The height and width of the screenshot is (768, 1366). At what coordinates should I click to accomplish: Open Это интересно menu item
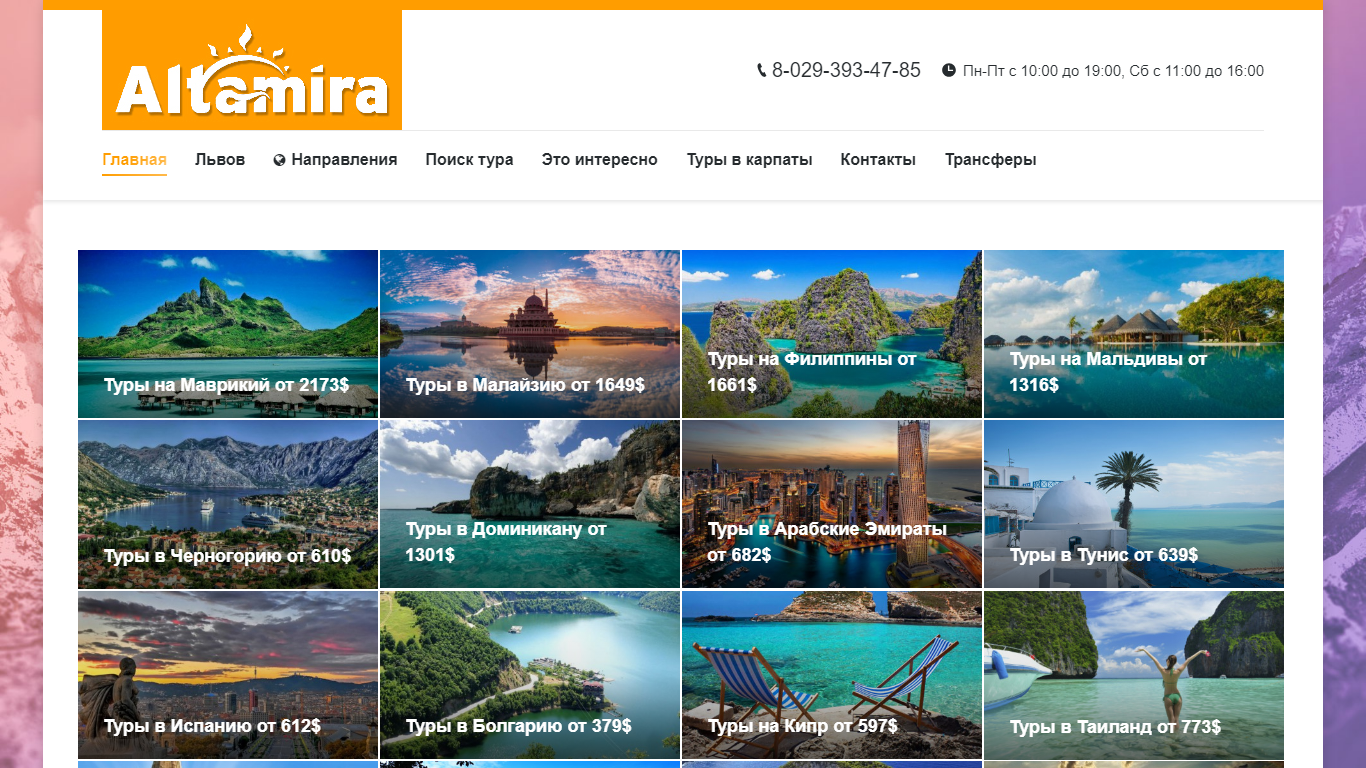(600, 160)
